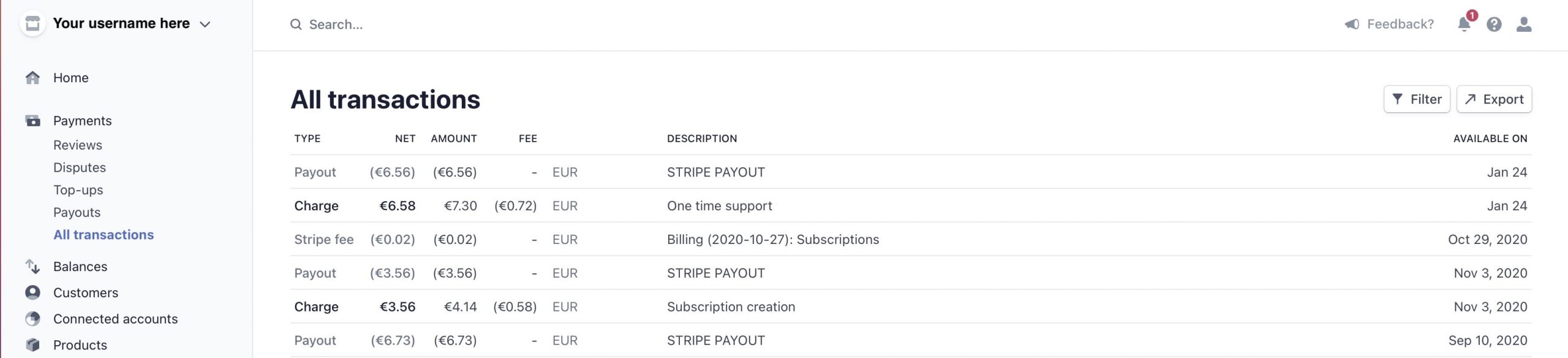Open the Filter button
The height and width of the screenshot is (358, 1568).
1416,99
